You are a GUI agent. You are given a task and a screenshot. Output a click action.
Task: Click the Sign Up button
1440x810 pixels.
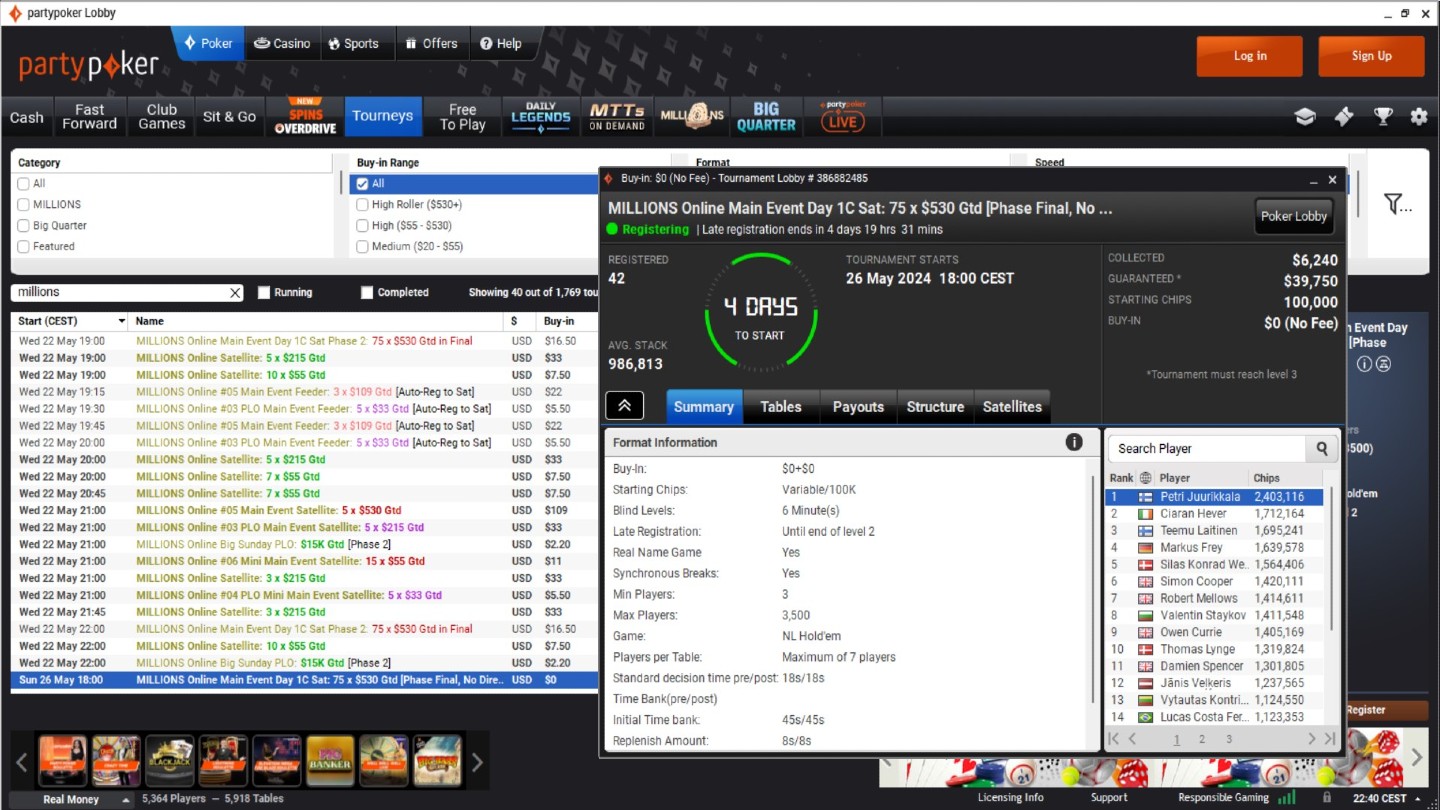[x=1372, y=56]
